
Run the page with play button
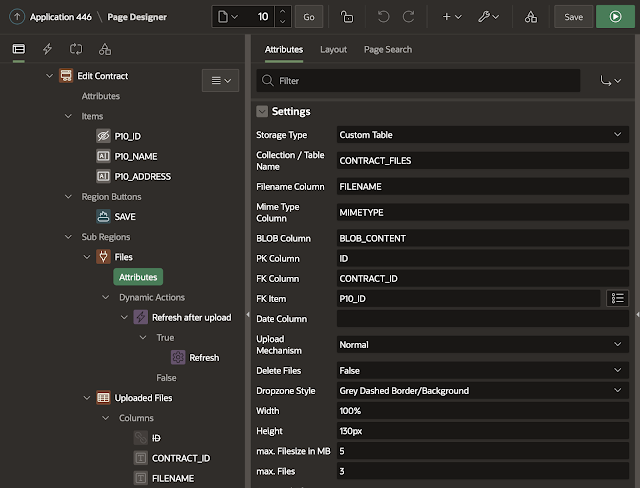615,17
